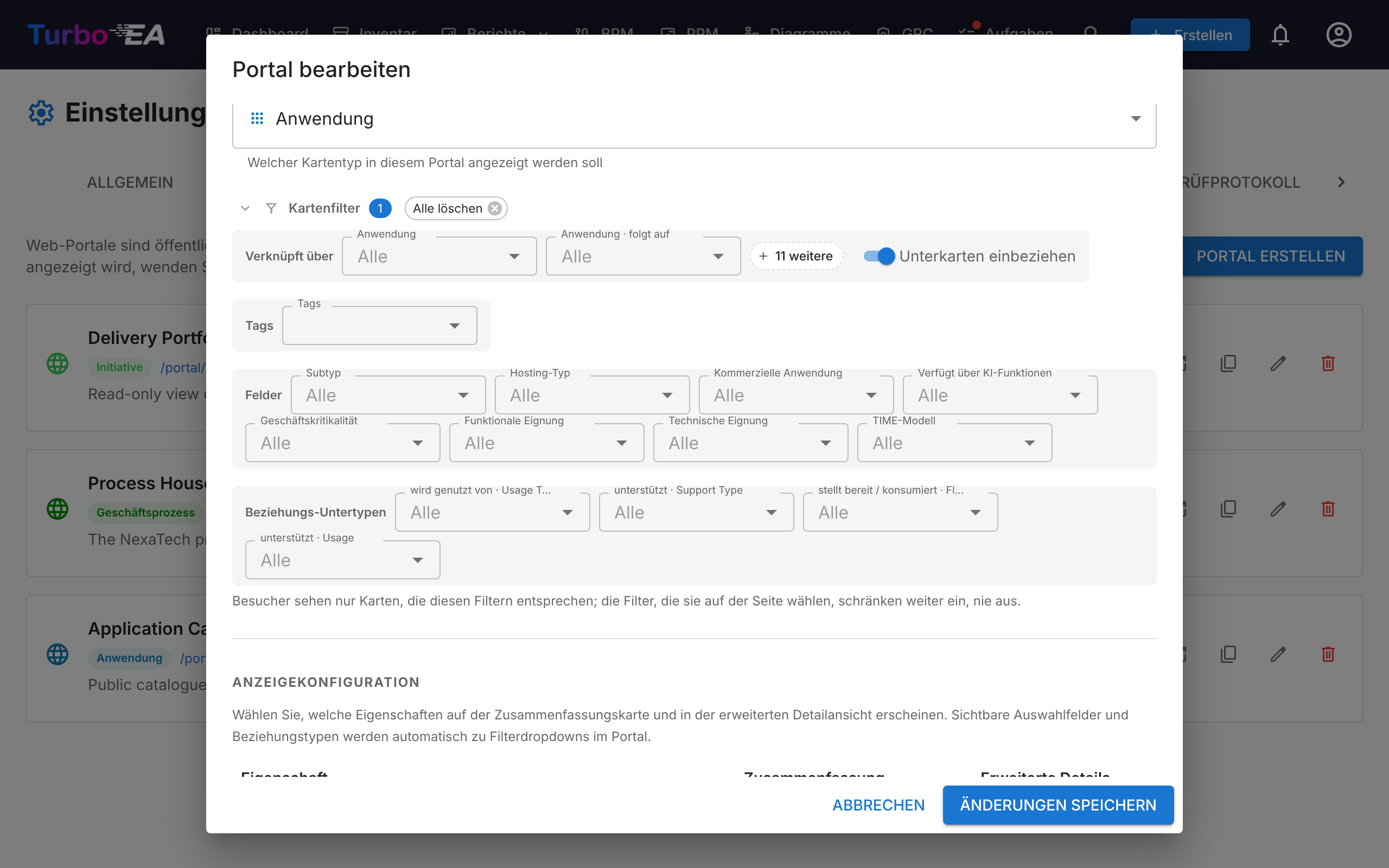The height and width of the screenshot is (868, 1389).
Task: Open the notifications bell
Action: (x=1280, y=35)
